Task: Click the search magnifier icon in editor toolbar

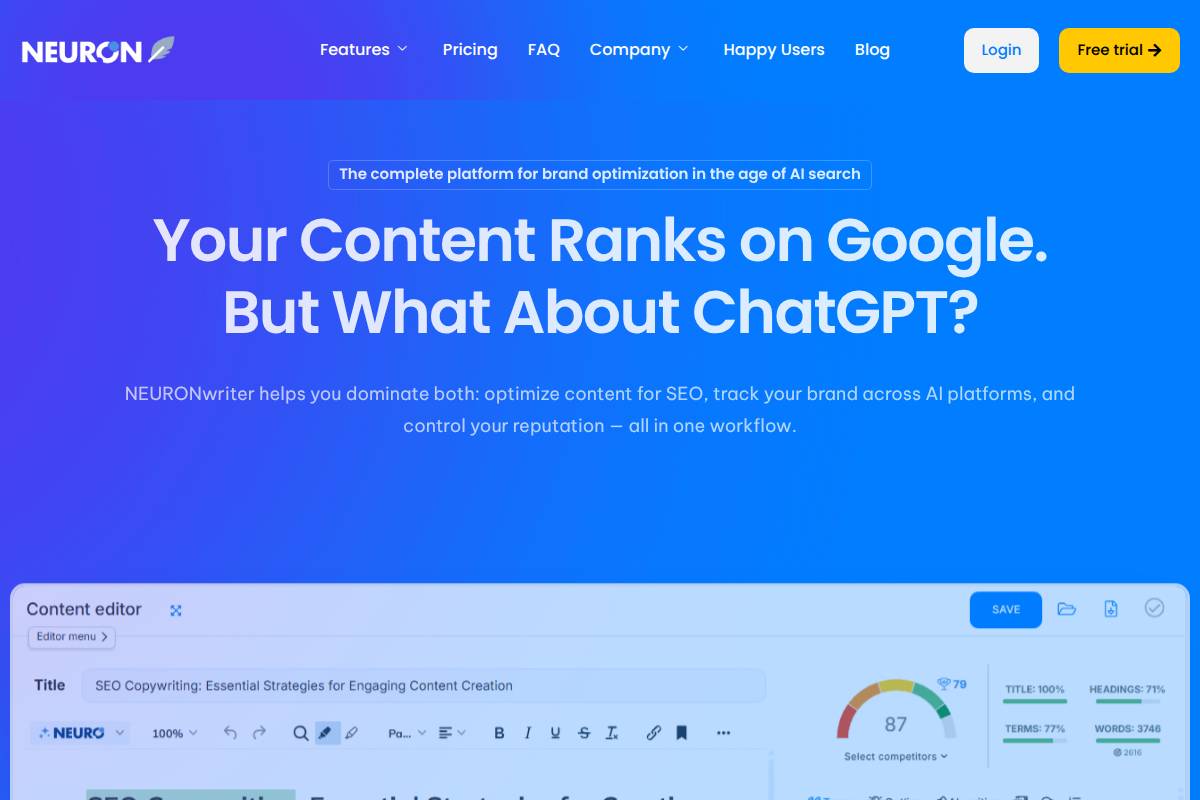Action: (300, 733)
